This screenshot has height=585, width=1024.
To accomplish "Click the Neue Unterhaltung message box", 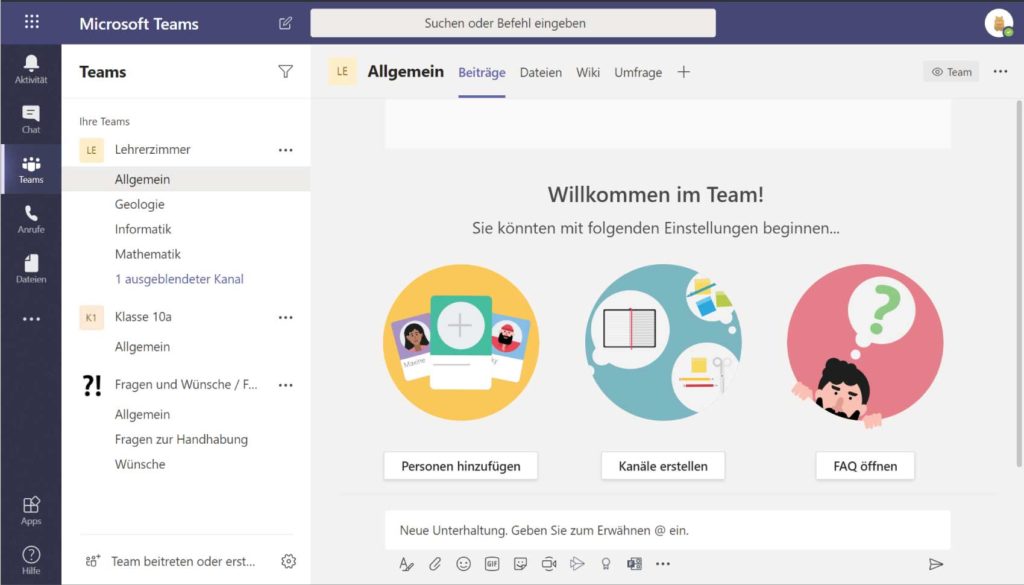I will click(667, 530).
